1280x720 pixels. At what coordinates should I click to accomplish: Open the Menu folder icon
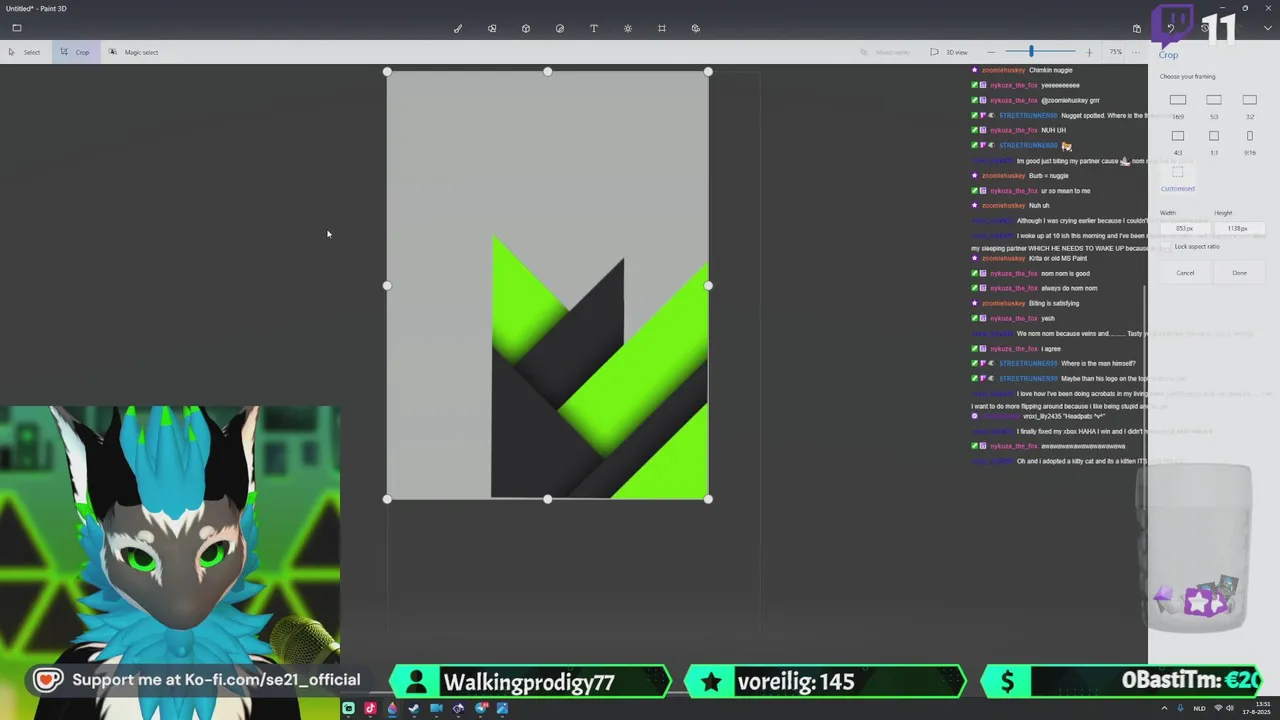click(x=17, y=28)
